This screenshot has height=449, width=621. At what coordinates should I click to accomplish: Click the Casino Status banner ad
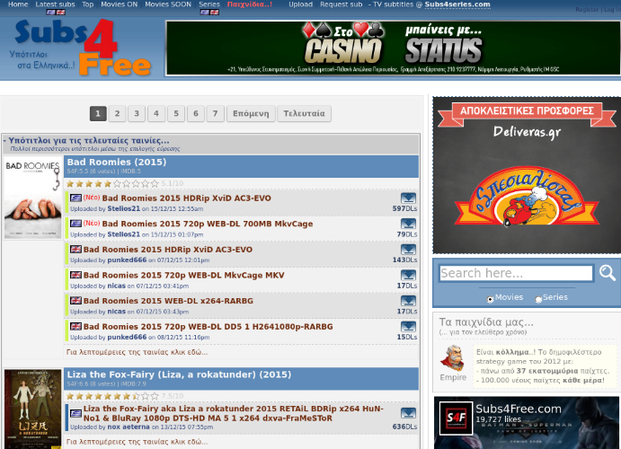click(393, 48)
